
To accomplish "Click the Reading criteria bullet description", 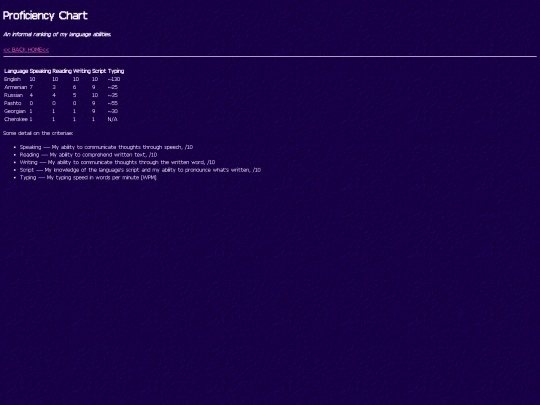I will click(x=88, y=155).
